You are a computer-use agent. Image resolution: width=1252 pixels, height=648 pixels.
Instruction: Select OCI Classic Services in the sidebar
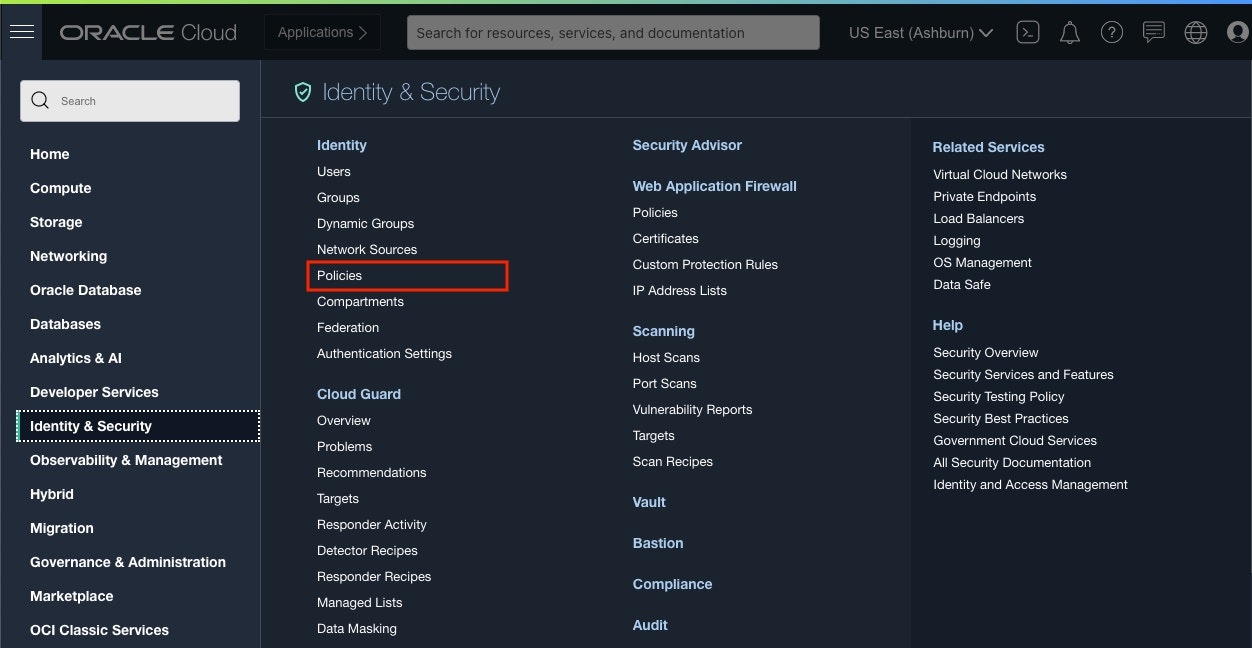click(99, 630)
